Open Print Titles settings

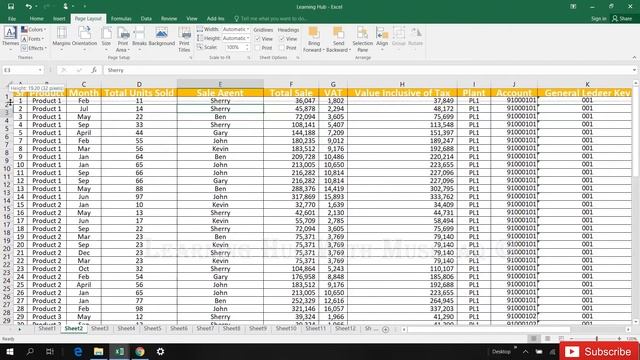(x=184, y=39)
